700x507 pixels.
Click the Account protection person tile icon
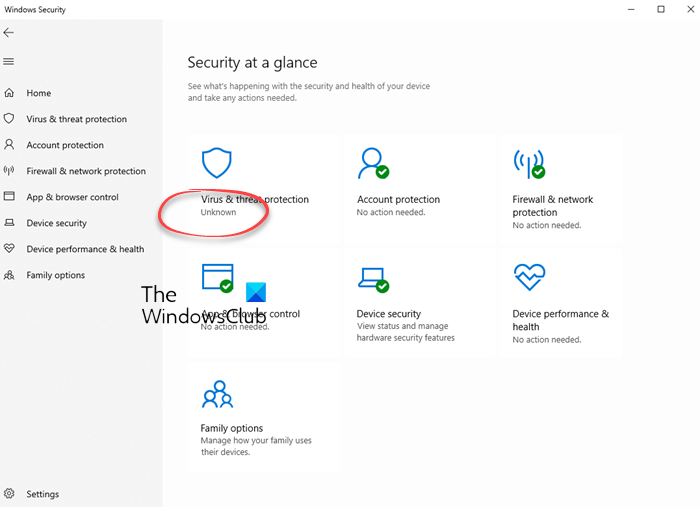(373, 163)
